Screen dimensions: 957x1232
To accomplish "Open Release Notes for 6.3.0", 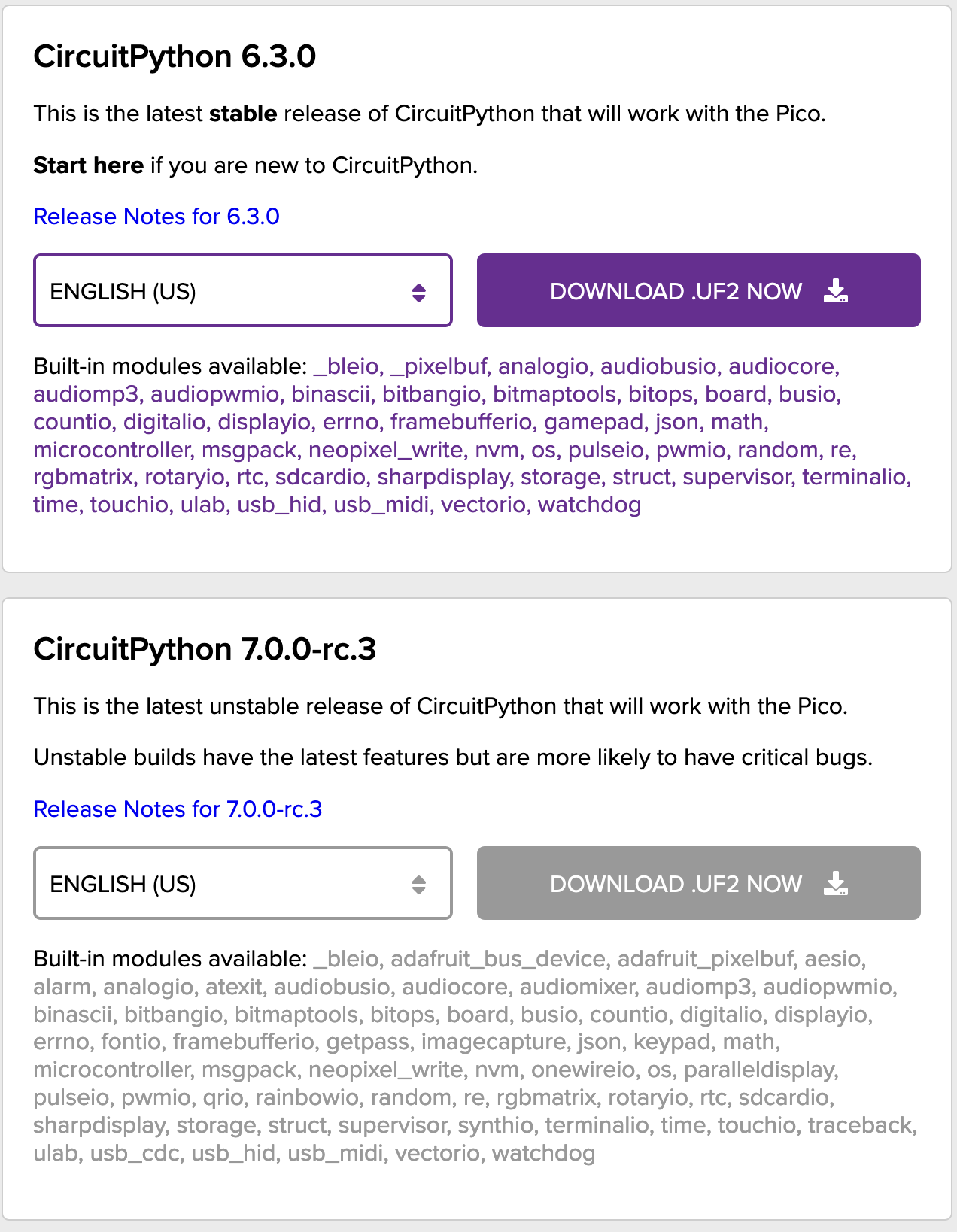I will coord(156,217).
